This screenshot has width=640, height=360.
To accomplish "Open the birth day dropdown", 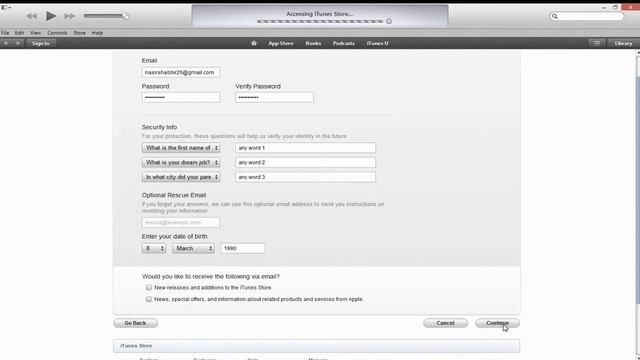I will [154, 248].
